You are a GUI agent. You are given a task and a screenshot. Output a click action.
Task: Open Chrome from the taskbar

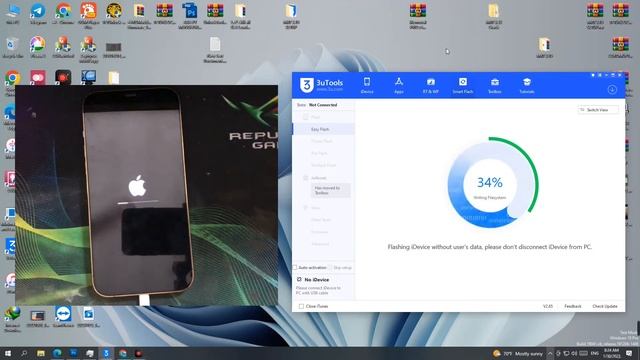pyautogui.click(x=122, y=353)
